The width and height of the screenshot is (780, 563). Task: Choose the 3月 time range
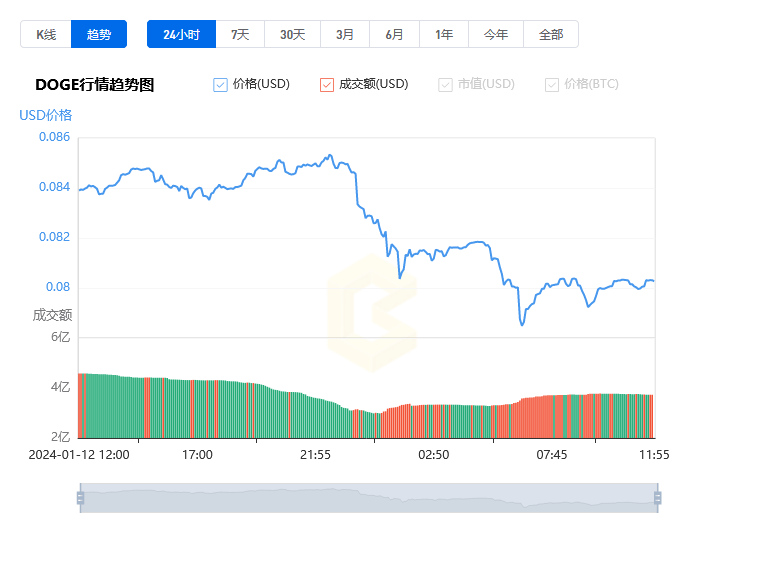[345, 34]
